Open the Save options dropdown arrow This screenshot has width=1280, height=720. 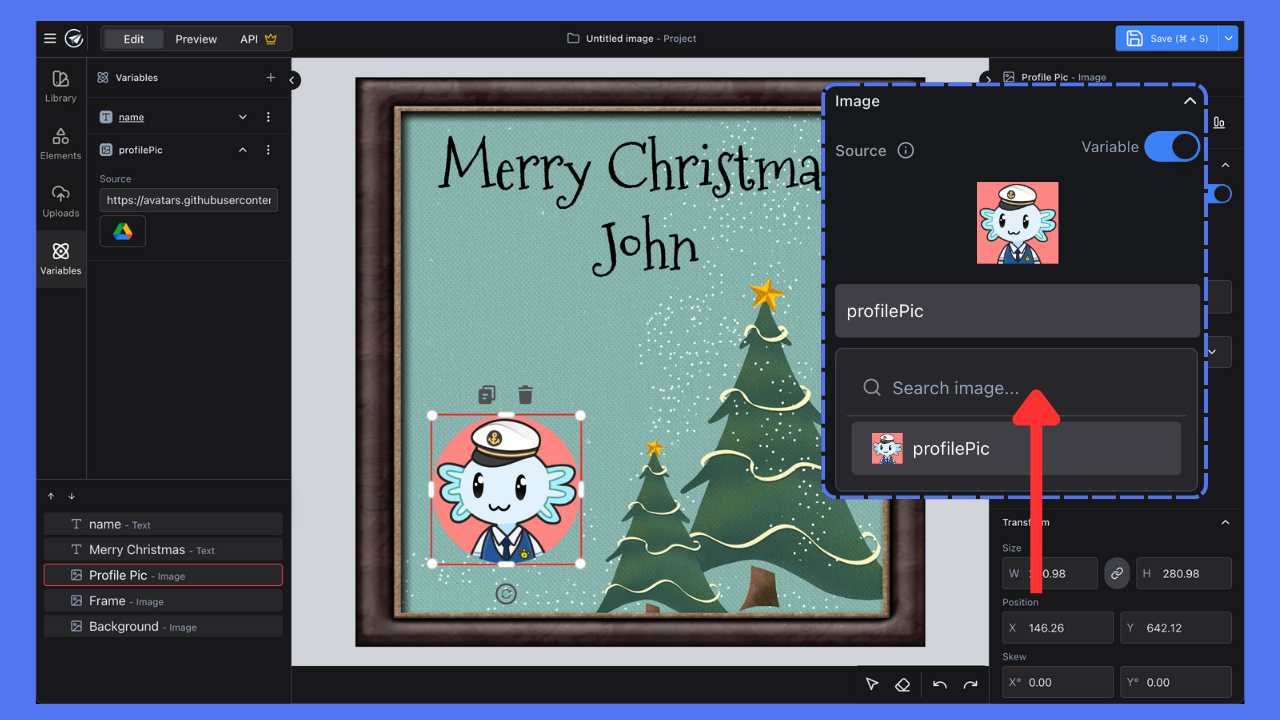1228,38
